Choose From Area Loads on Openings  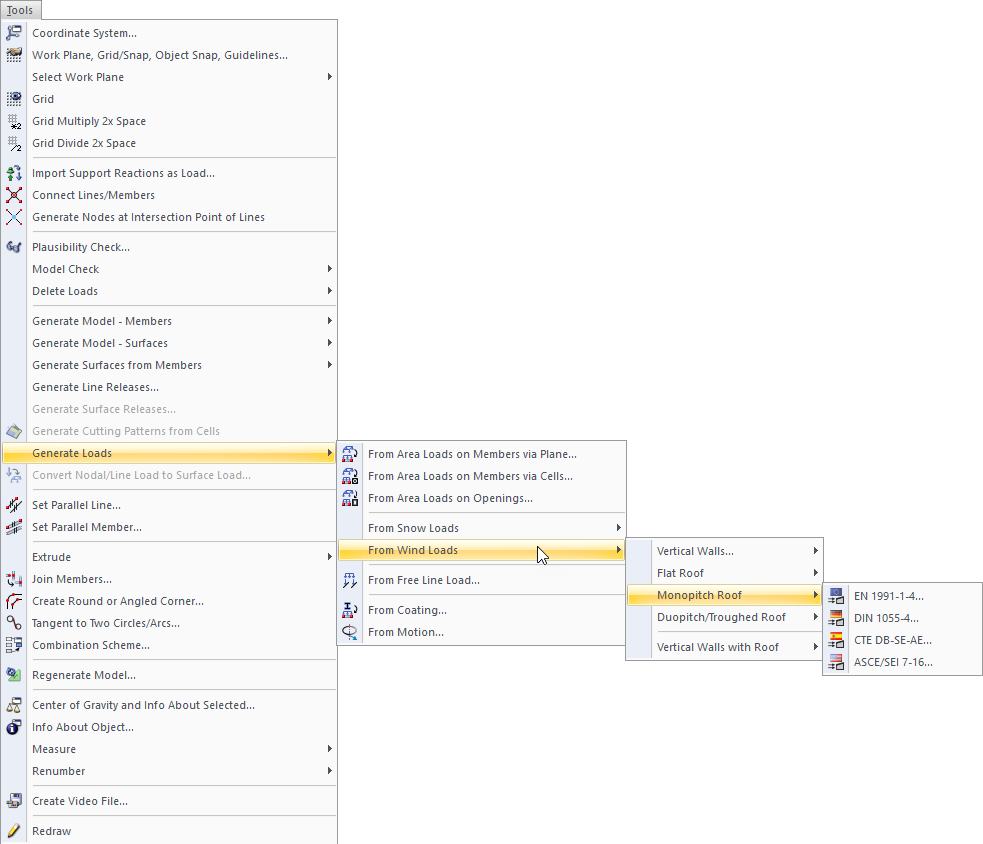pyautogui.click(x=450, y=498)
